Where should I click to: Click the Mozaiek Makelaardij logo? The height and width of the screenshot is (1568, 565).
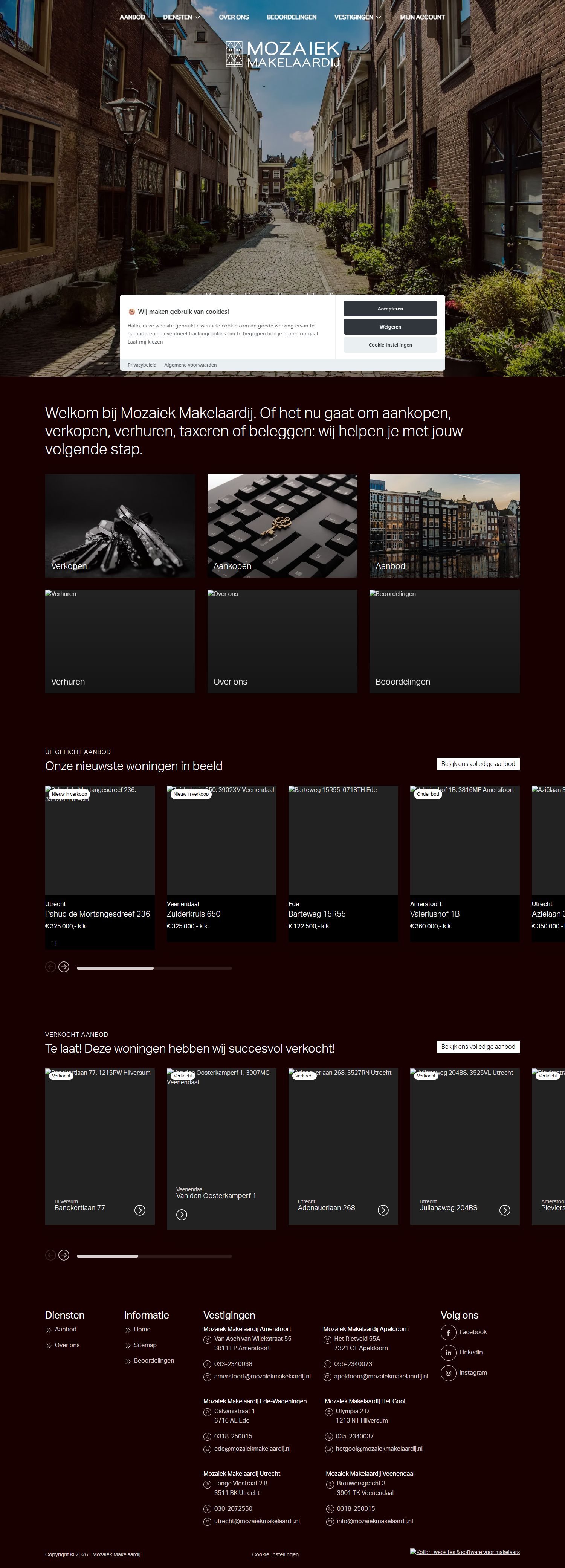[x=282, y=54]
